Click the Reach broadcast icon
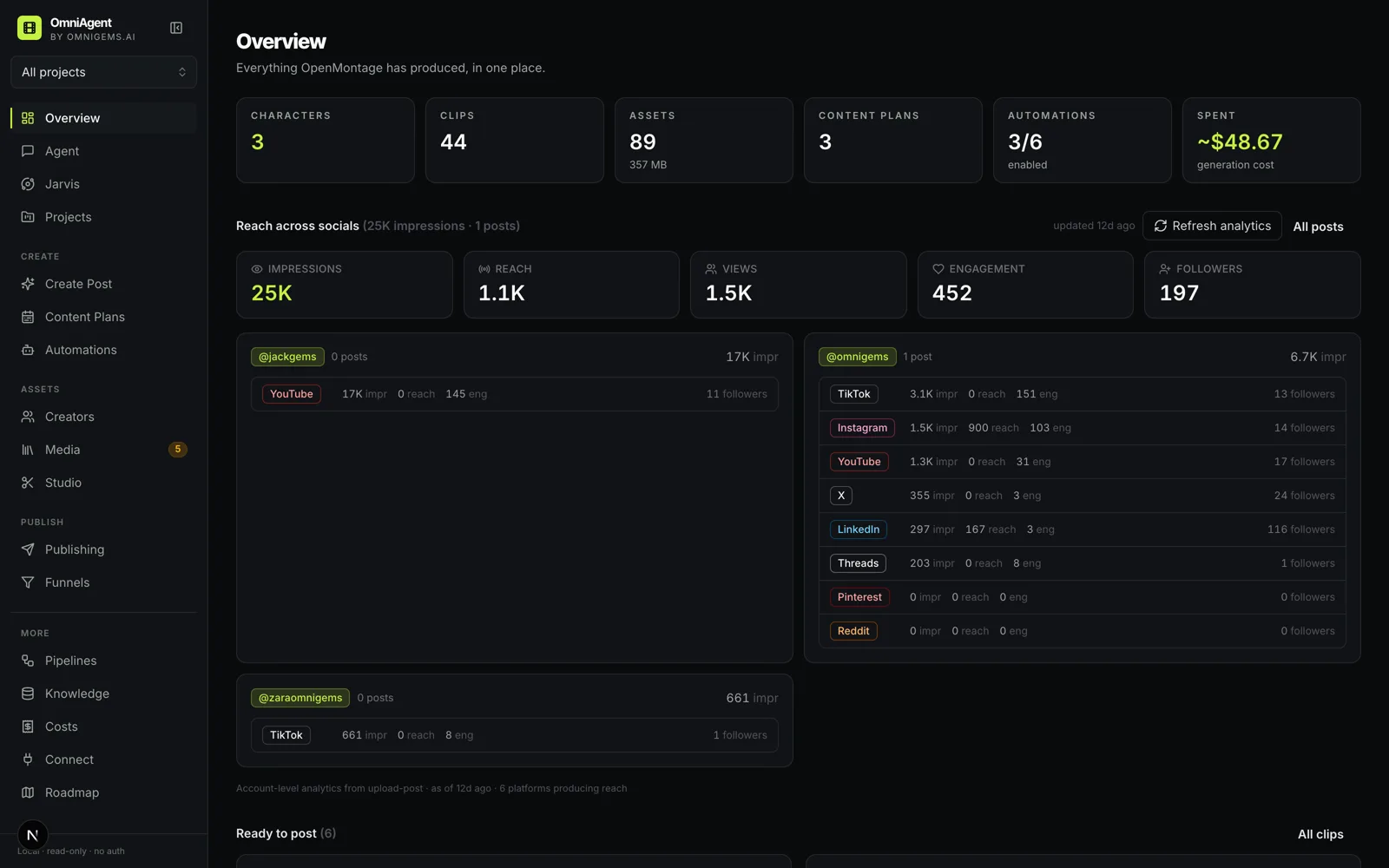 (x=484, y=269)
